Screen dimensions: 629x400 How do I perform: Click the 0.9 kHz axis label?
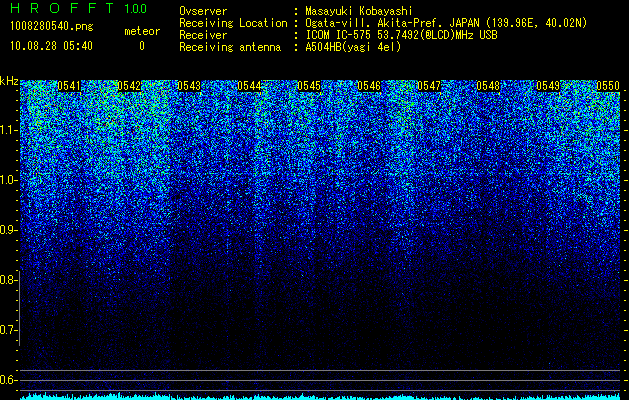tap(8, 230)
